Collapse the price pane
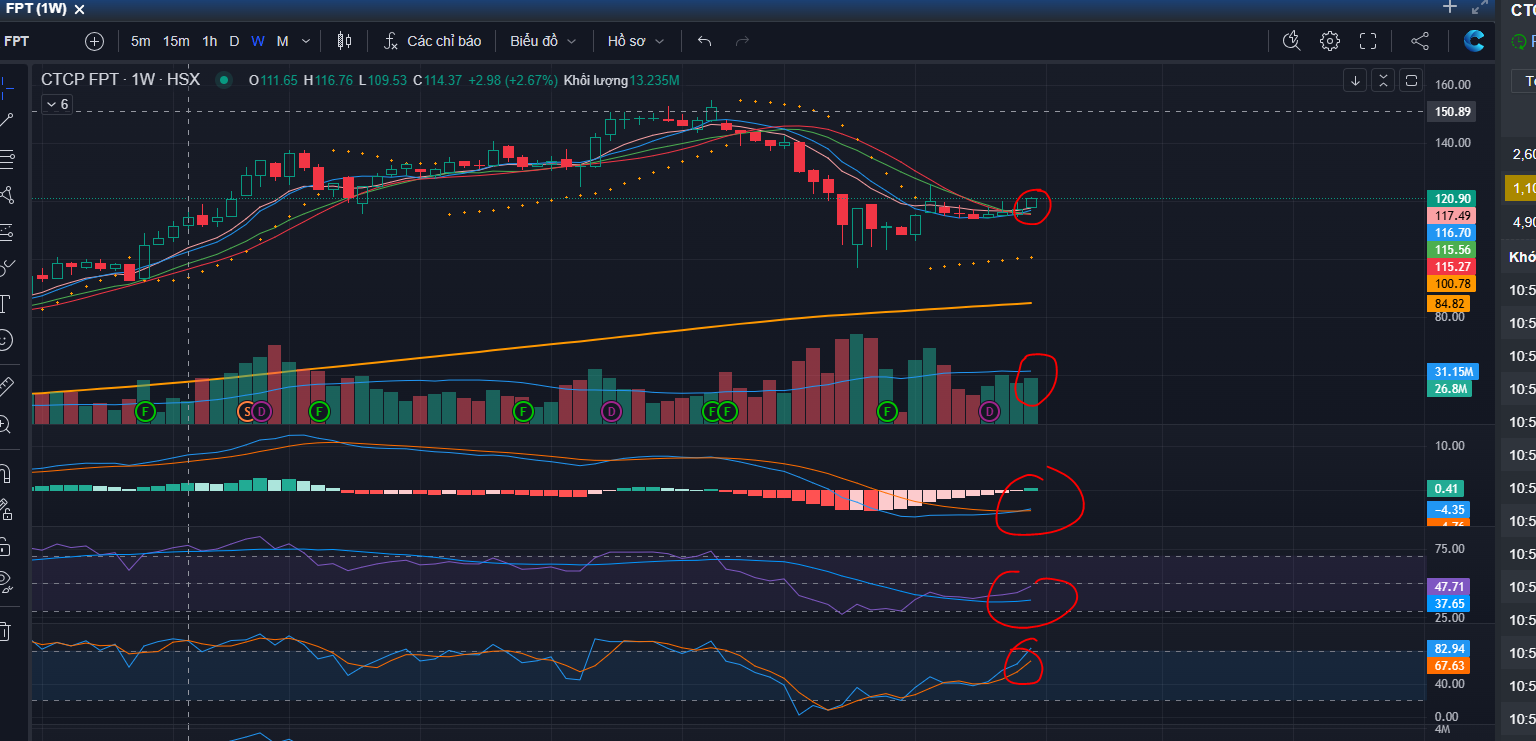Viewport: 1536px width, 741px height. 1383,80
